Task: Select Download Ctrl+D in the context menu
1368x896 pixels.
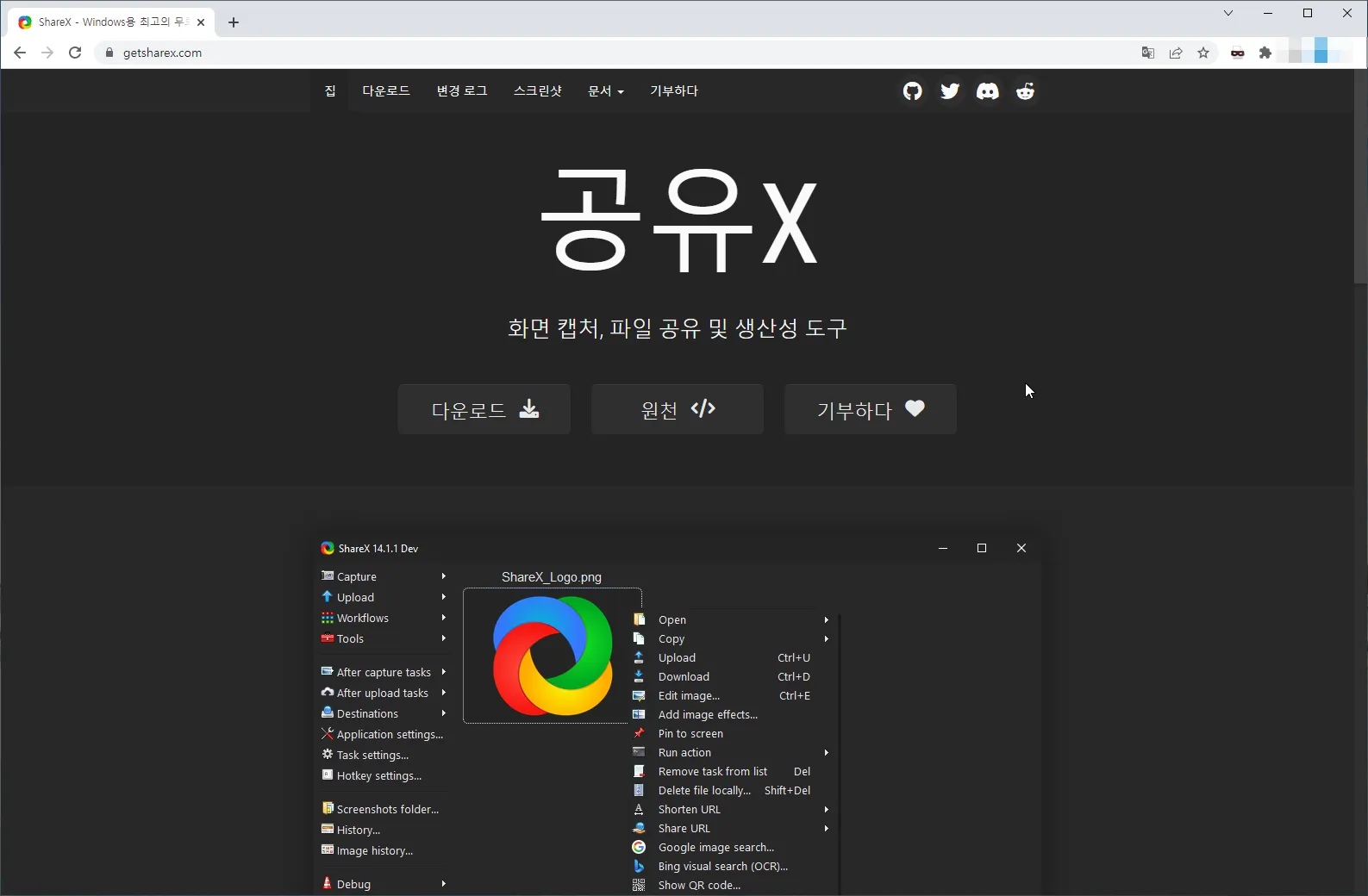Action: pyautogui.click(x=731, y=676)
